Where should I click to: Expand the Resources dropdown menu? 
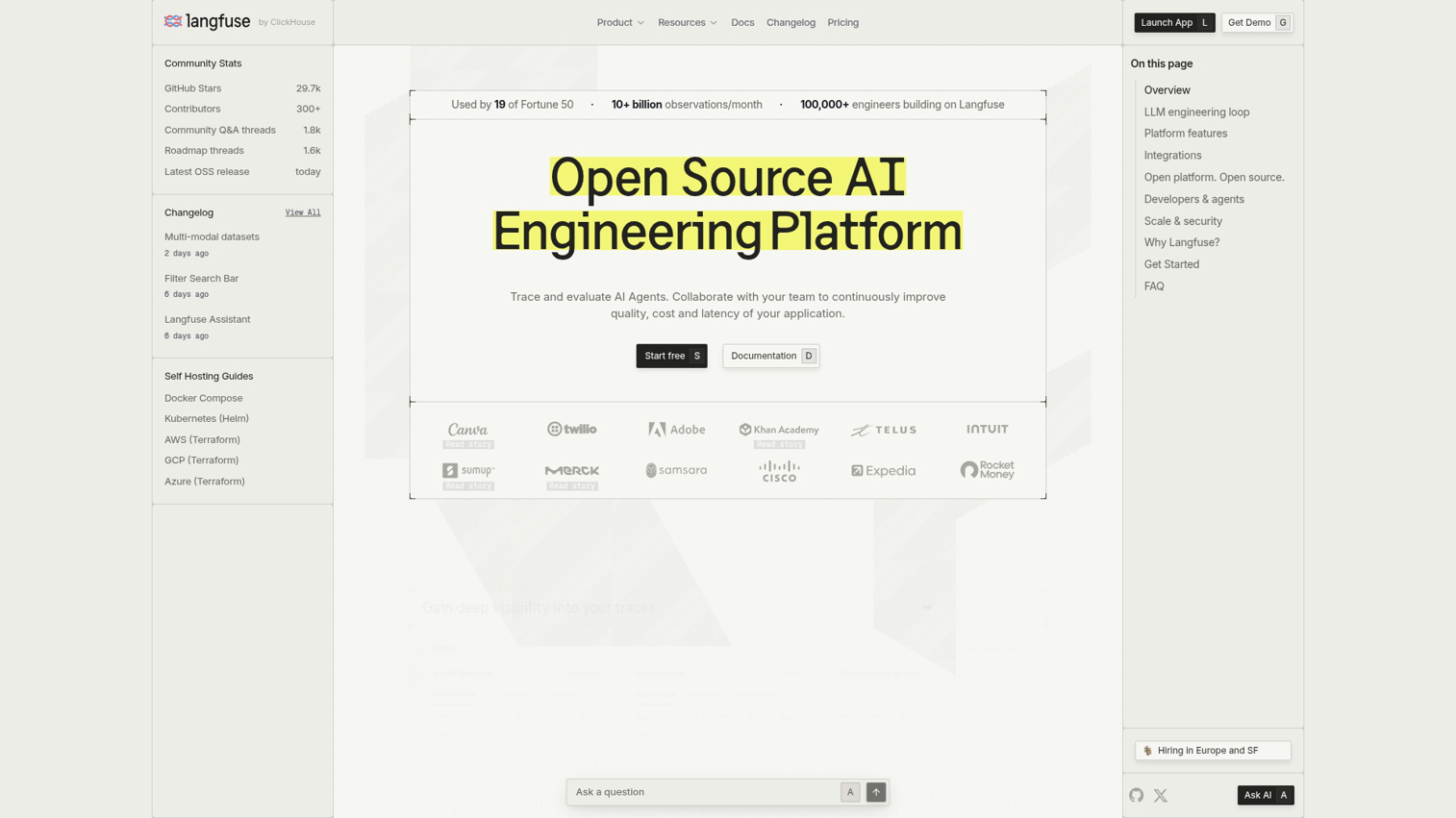pos(688,22)
